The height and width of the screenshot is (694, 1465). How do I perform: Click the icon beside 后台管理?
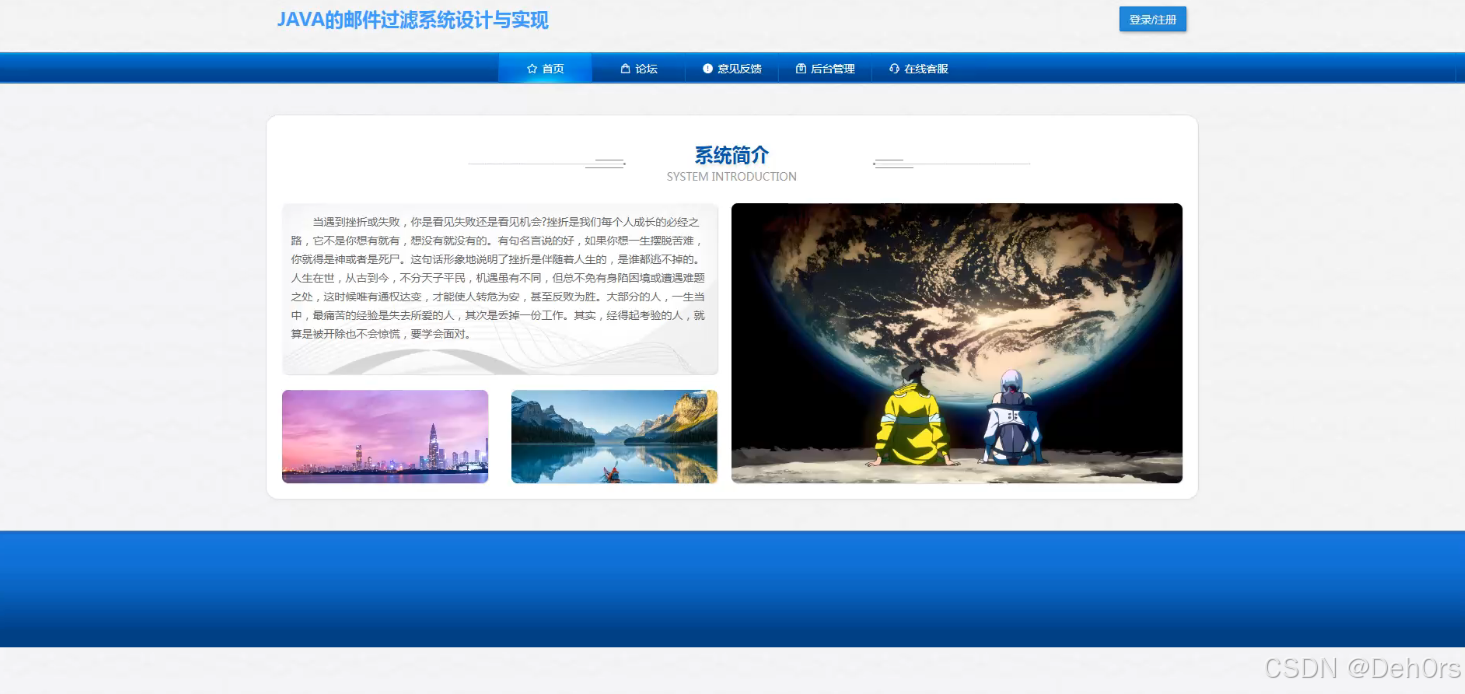coord(801,69)
